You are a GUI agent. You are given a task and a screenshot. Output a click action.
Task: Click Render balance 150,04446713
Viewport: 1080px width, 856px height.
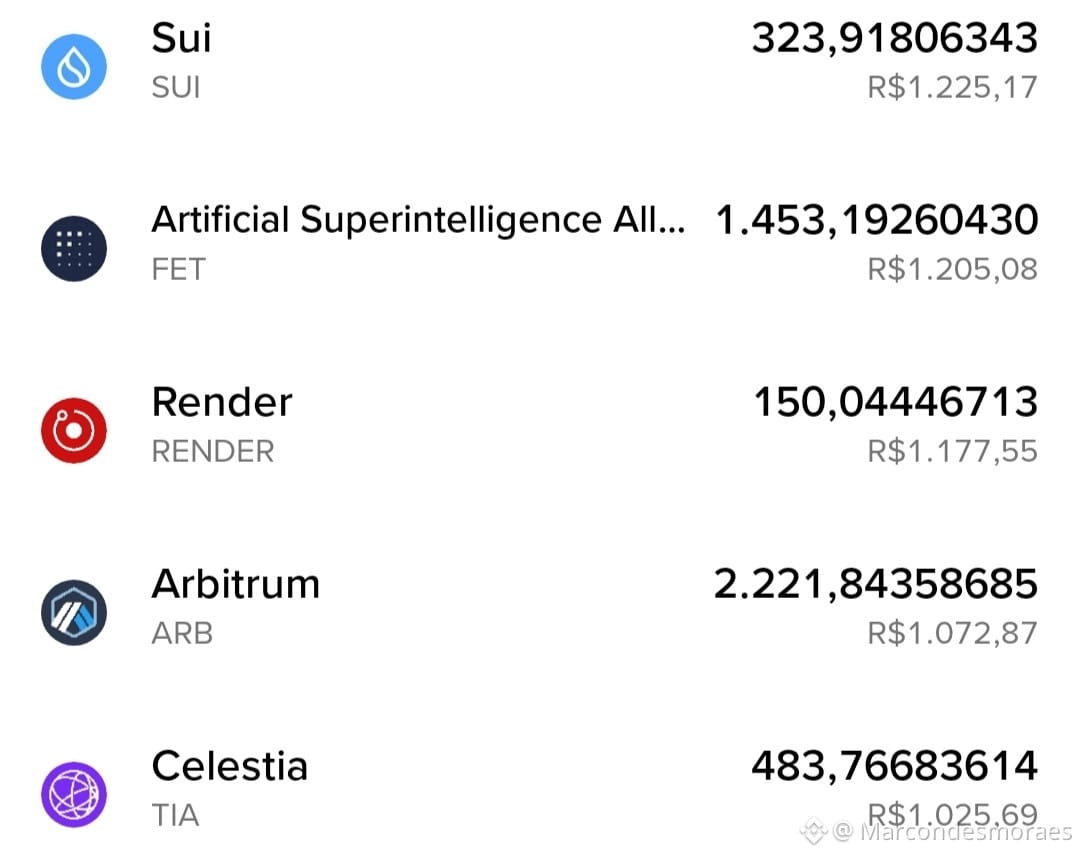pos(895,401)
